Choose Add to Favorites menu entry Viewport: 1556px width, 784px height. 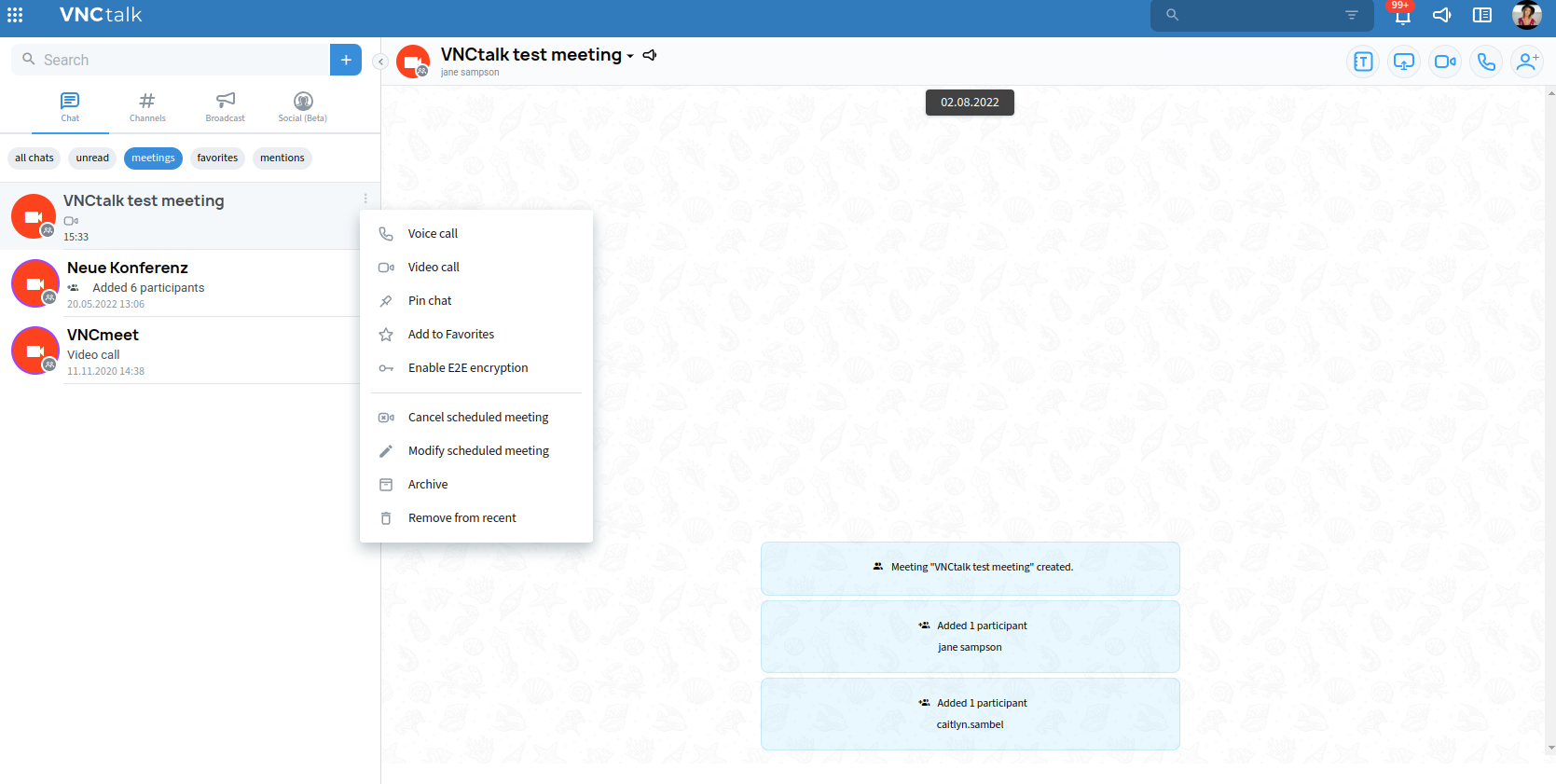pos(476,335)
